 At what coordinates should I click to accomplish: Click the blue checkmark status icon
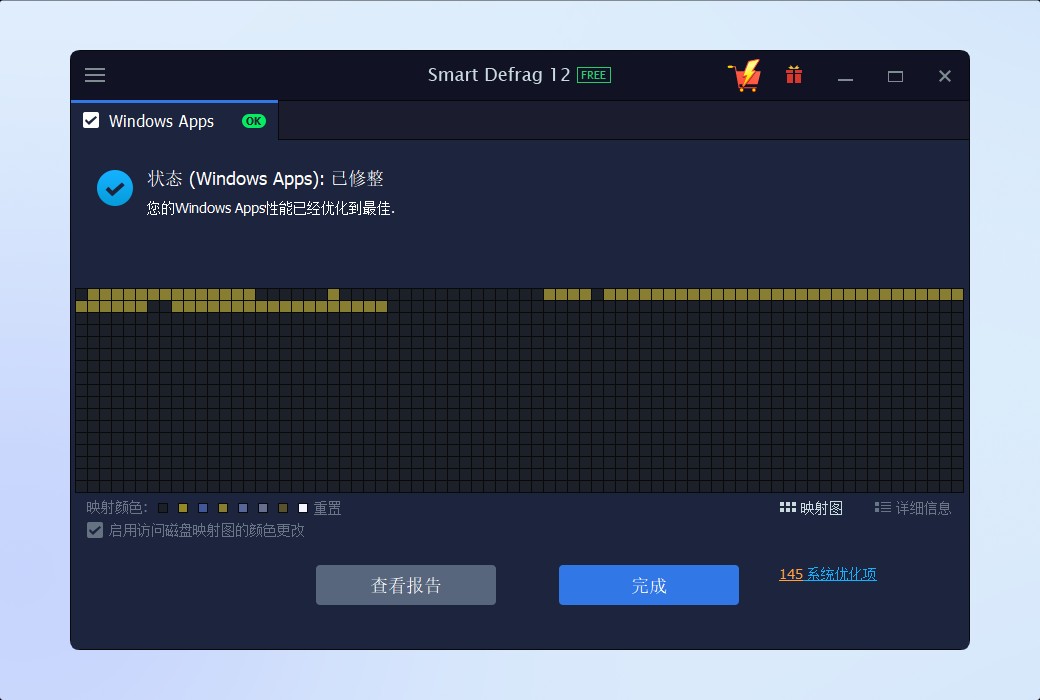115,188
